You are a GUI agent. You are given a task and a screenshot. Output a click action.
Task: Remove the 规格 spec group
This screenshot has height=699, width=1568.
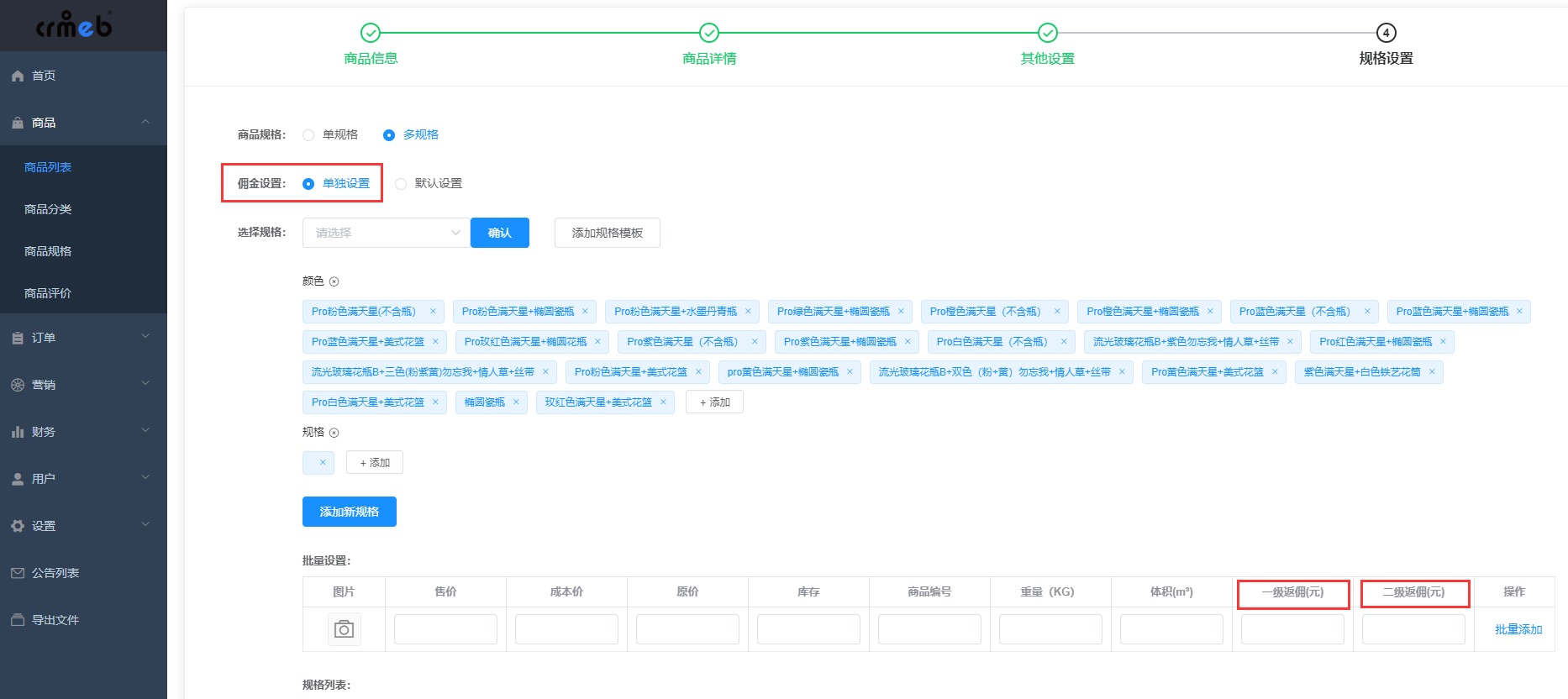(334, 433)
